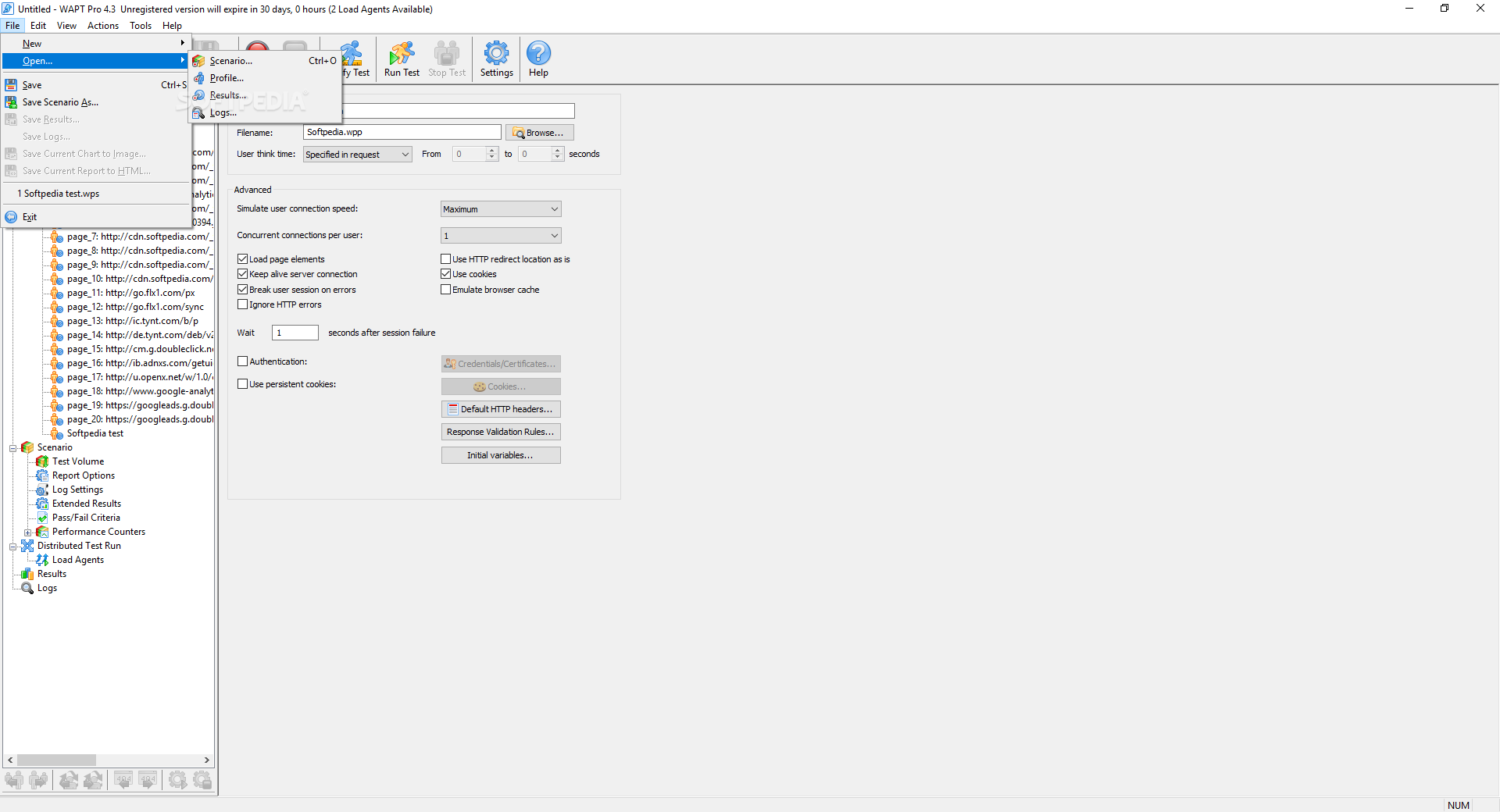1500x812 pixels.
Task: Expand the Performance Counters node
Action: [28, 532]
